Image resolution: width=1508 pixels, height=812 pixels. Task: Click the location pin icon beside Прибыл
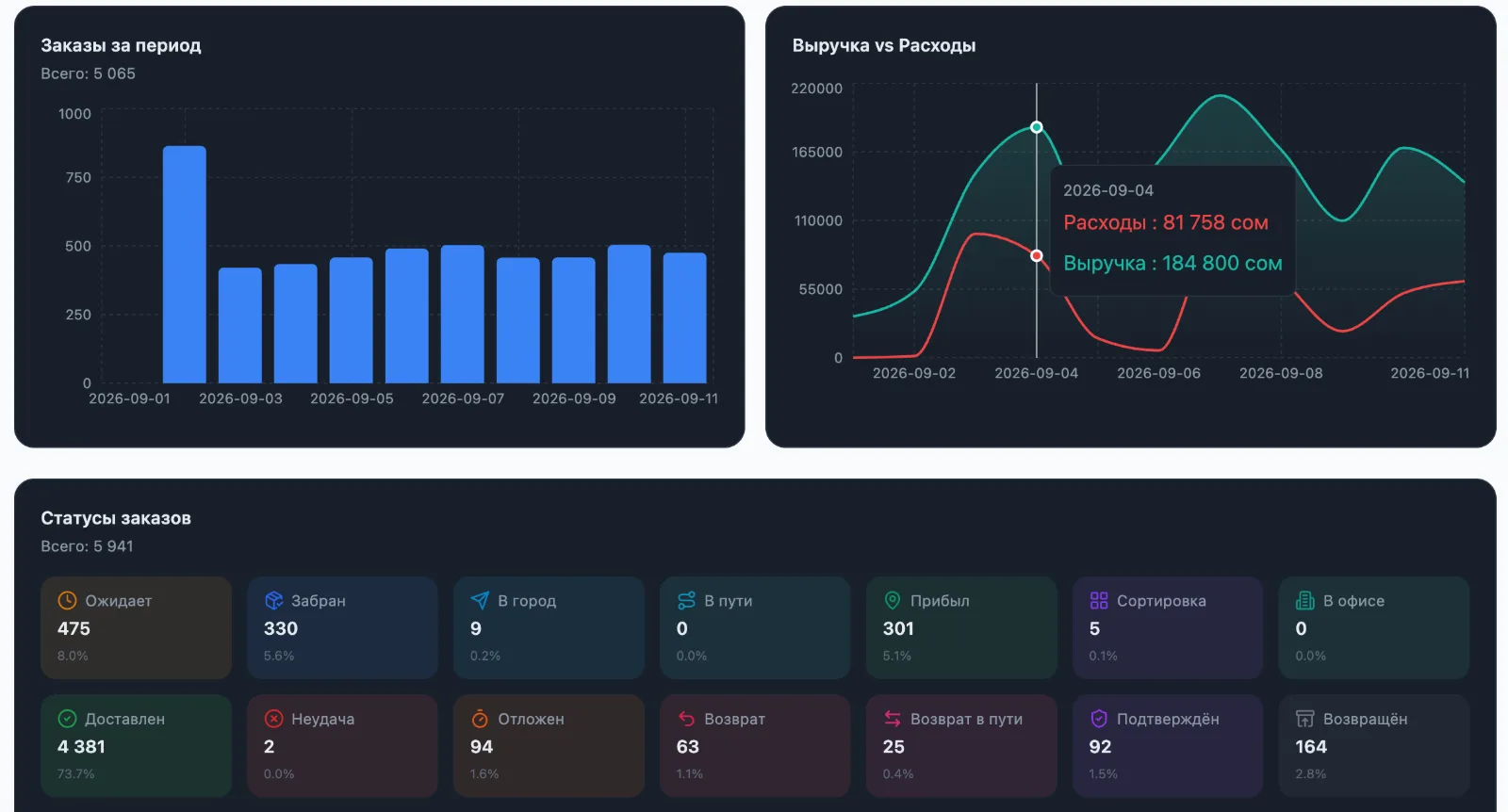pos(893,601)
